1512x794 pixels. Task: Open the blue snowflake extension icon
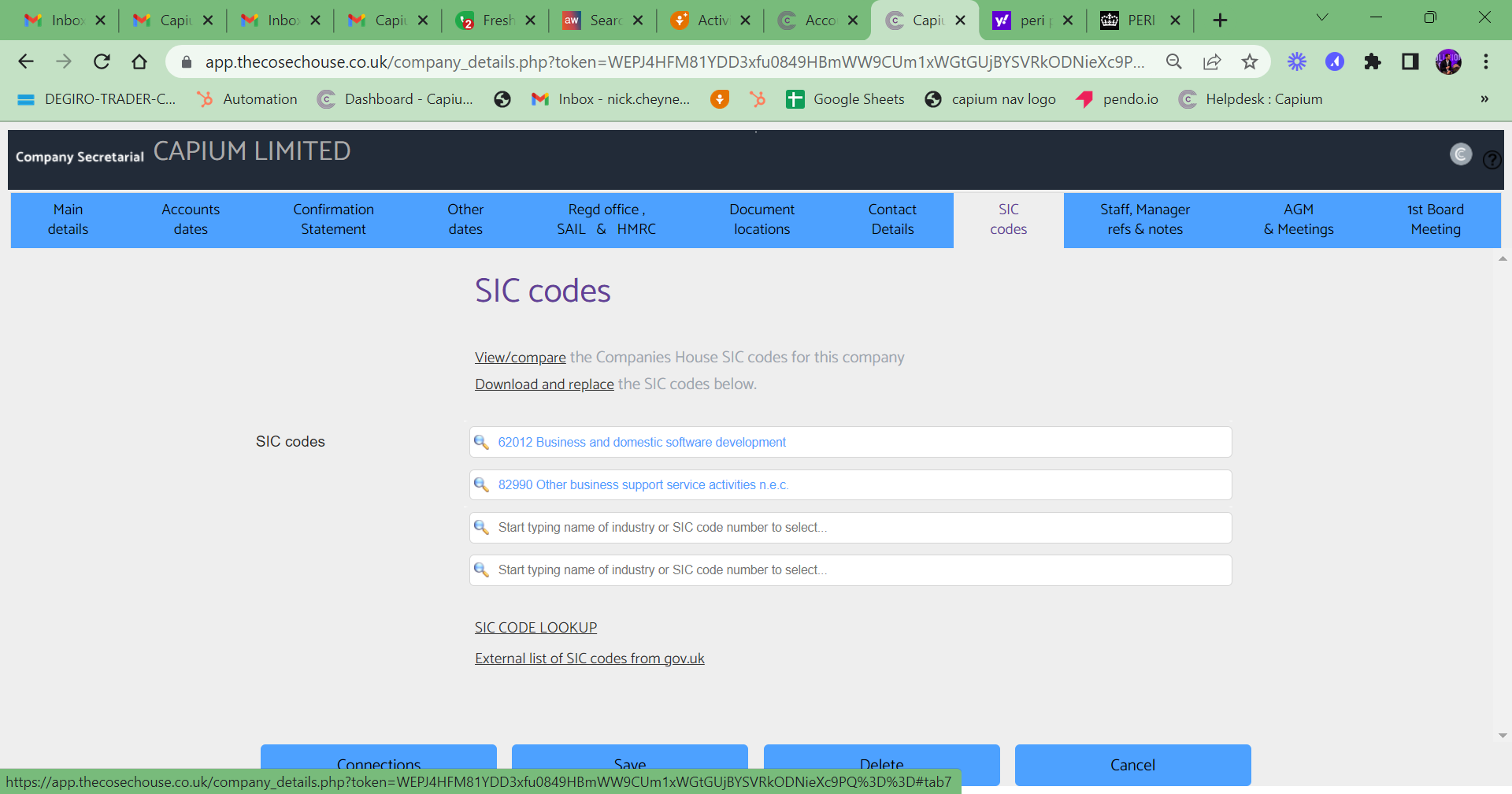point(1297,61)
